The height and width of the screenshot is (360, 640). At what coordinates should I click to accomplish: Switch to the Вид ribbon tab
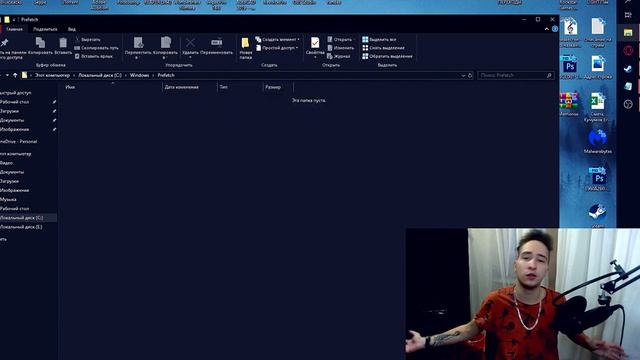[x=72, y=29]
